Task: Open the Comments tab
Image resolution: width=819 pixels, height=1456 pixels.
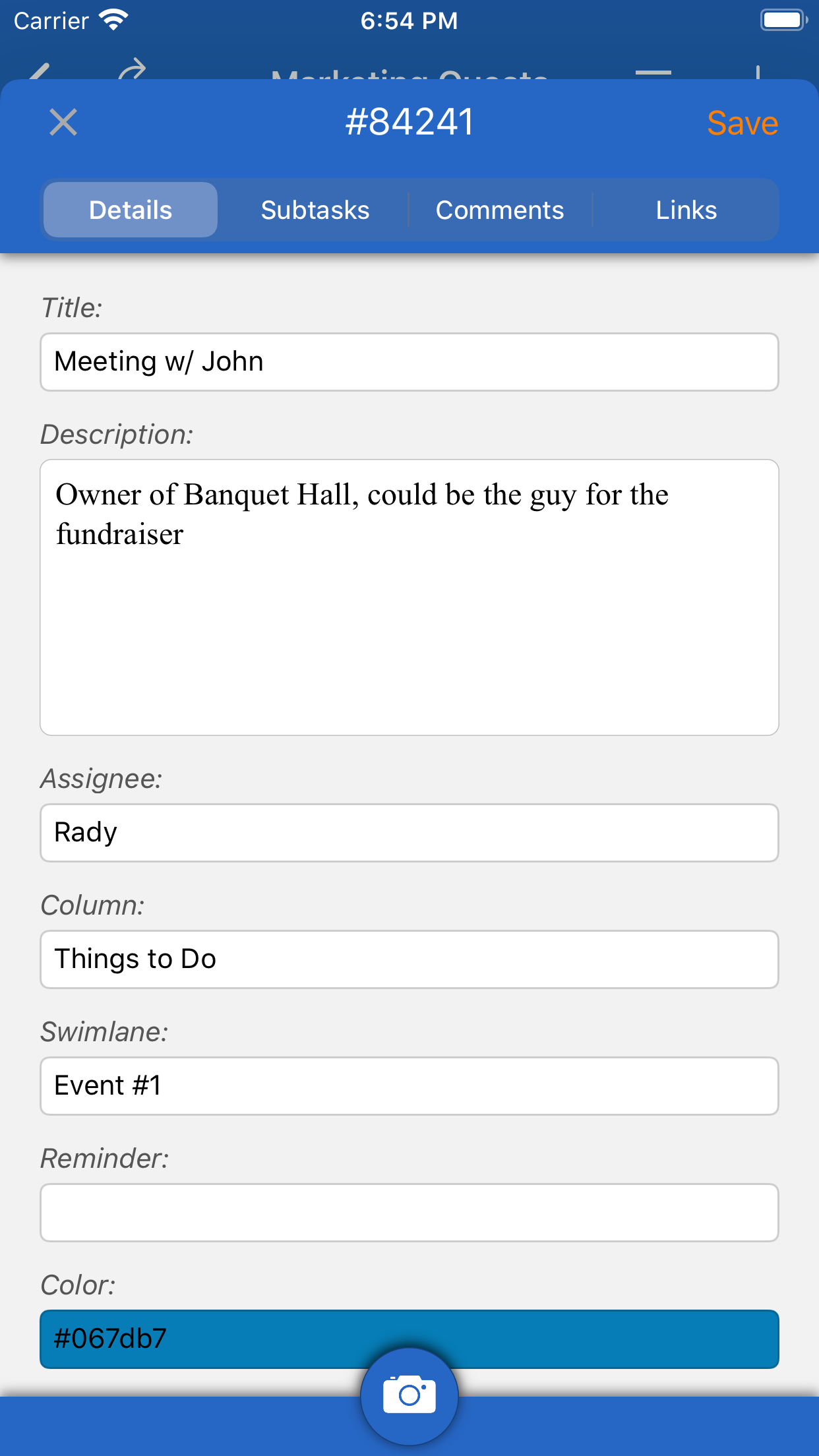Action: (500, 210)
